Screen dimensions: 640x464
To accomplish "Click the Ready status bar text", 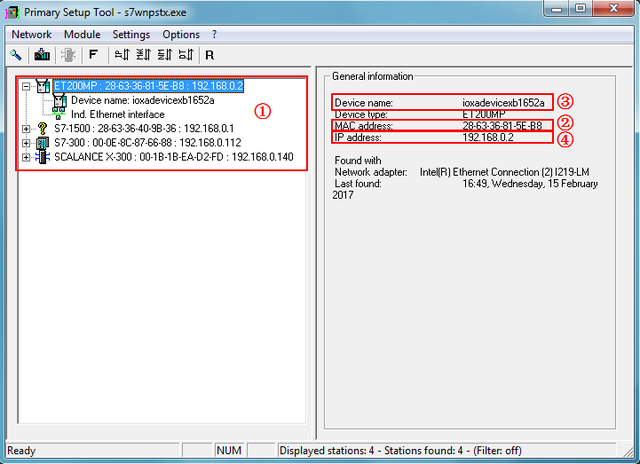I will click(21, 451).
